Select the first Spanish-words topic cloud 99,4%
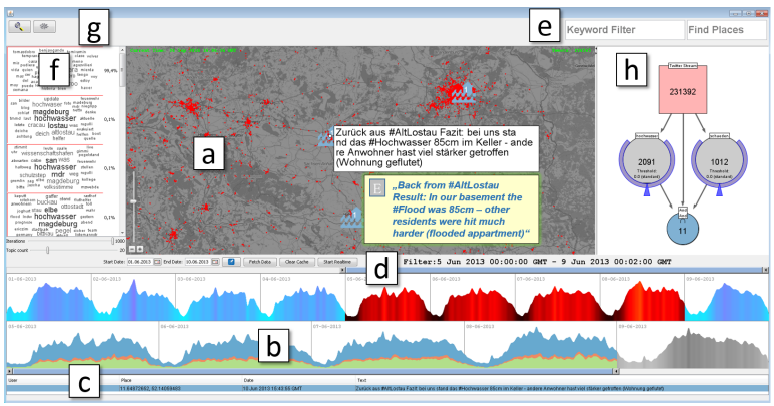The image size is (774, 406). pyautogui.click(x=55, y=71)
